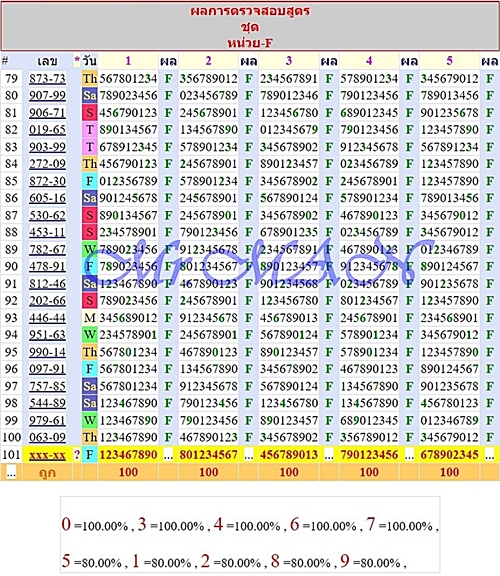Open the 907-99 number link
The height and width of the screenshot is (576, 500).
coord(47,96)
